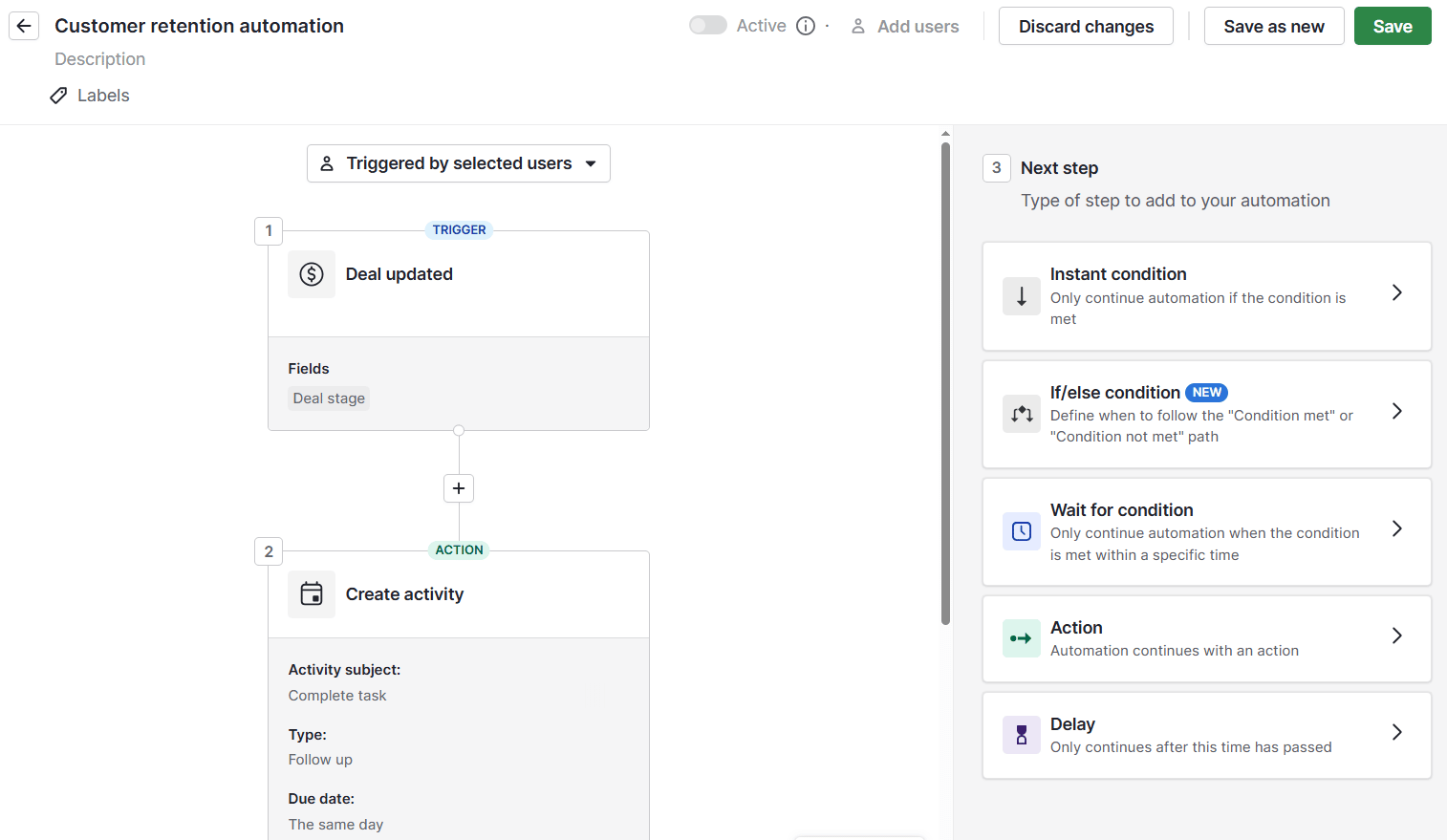Click the Instant condition down-arrow icon
Image resolution: width=1447 pixels, height=840 pixels.
1022,296
